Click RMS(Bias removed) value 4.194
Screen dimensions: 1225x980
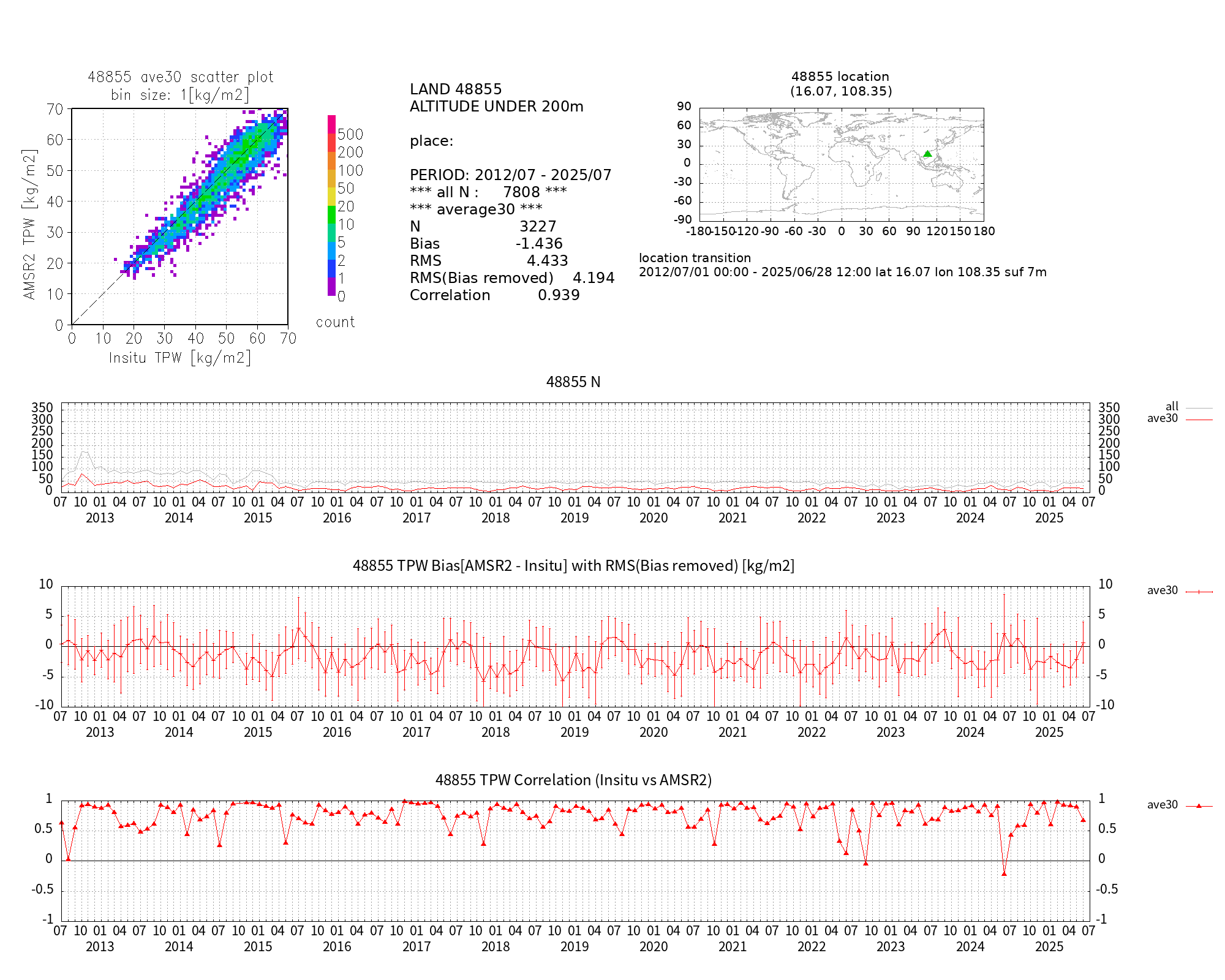pyautogui.click(x=594, y=278)
